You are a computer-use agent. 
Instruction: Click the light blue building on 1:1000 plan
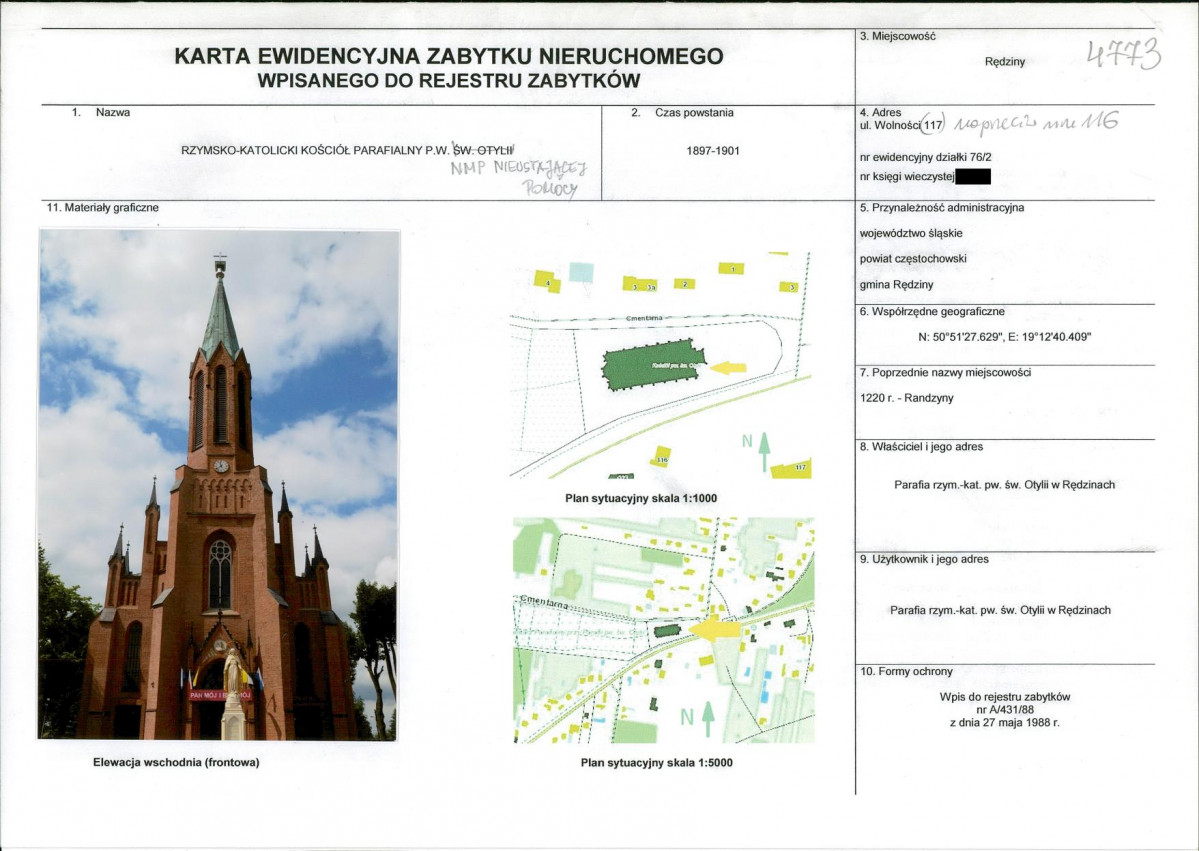pyautogui.click(x=581, y=271)
